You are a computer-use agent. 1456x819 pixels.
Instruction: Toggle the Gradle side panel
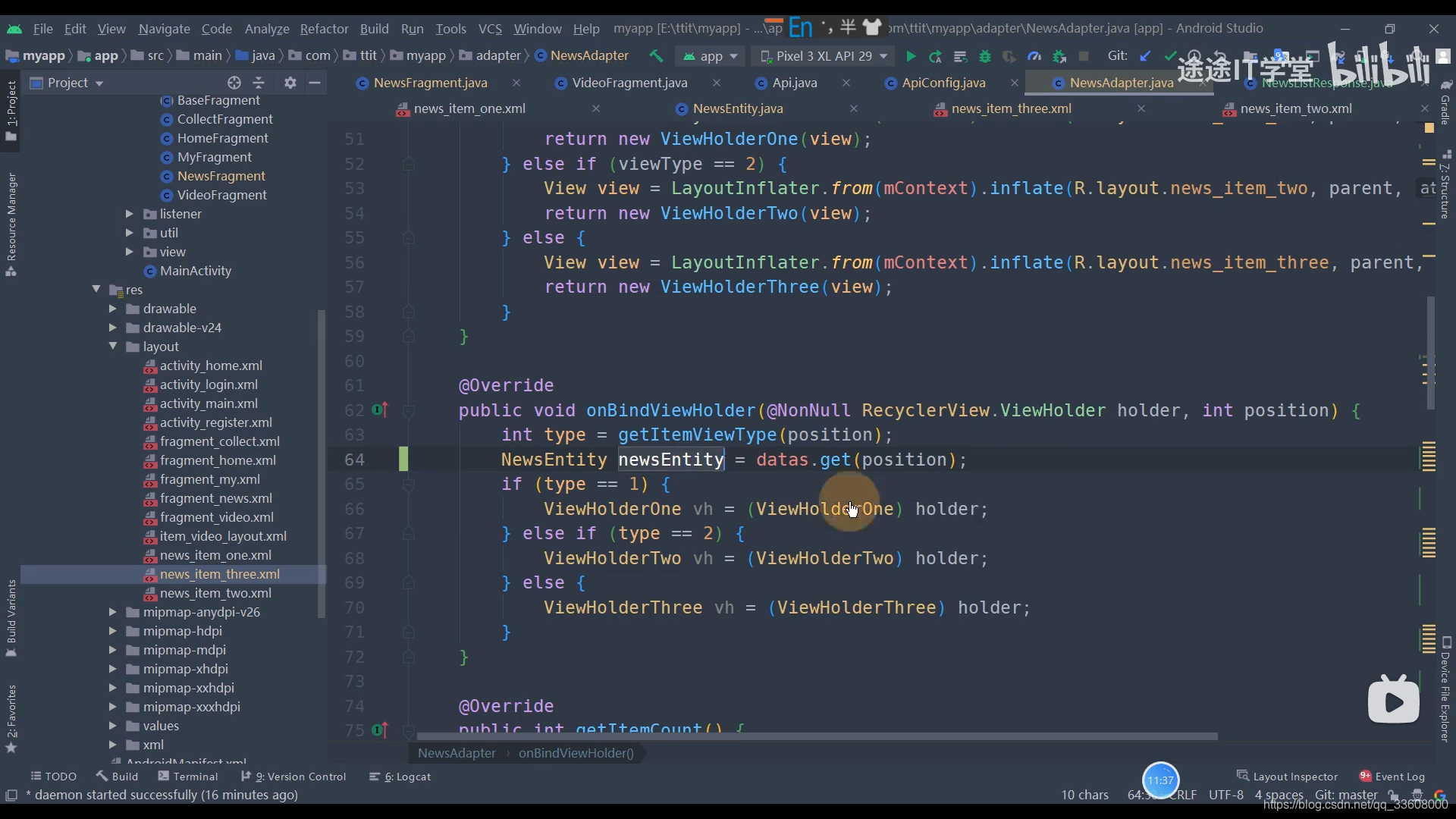pyautogui.click(x=1446, y=103)
